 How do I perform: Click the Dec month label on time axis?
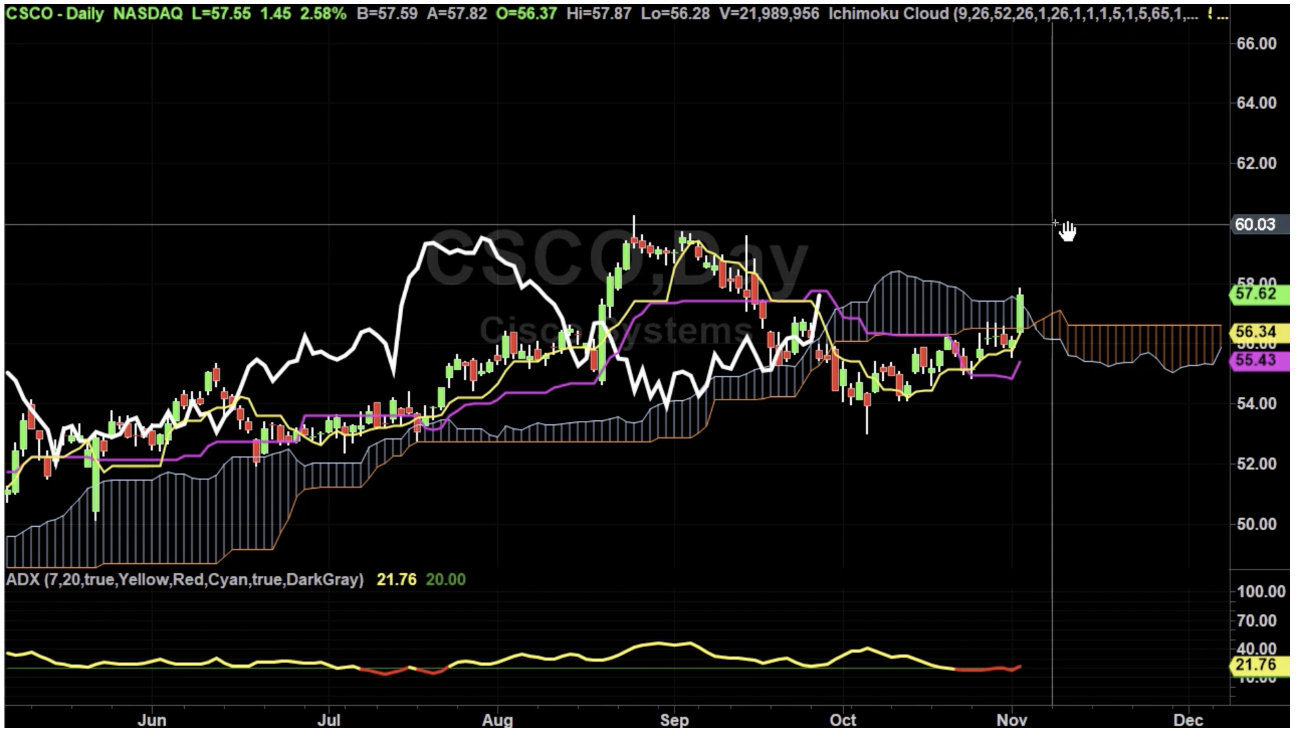pyautogui.click(x=1188, y=720)
